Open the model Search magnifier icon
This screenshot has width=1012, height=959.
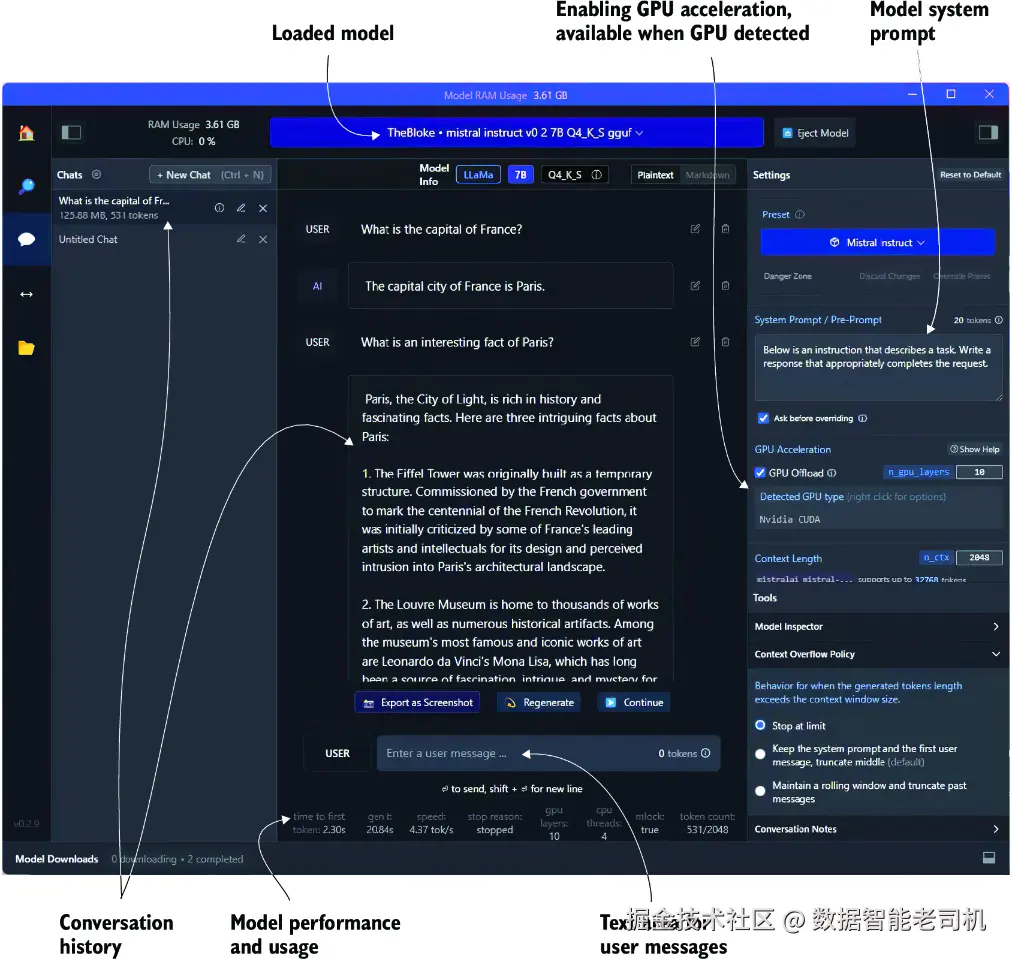click(x=26, y=187)
